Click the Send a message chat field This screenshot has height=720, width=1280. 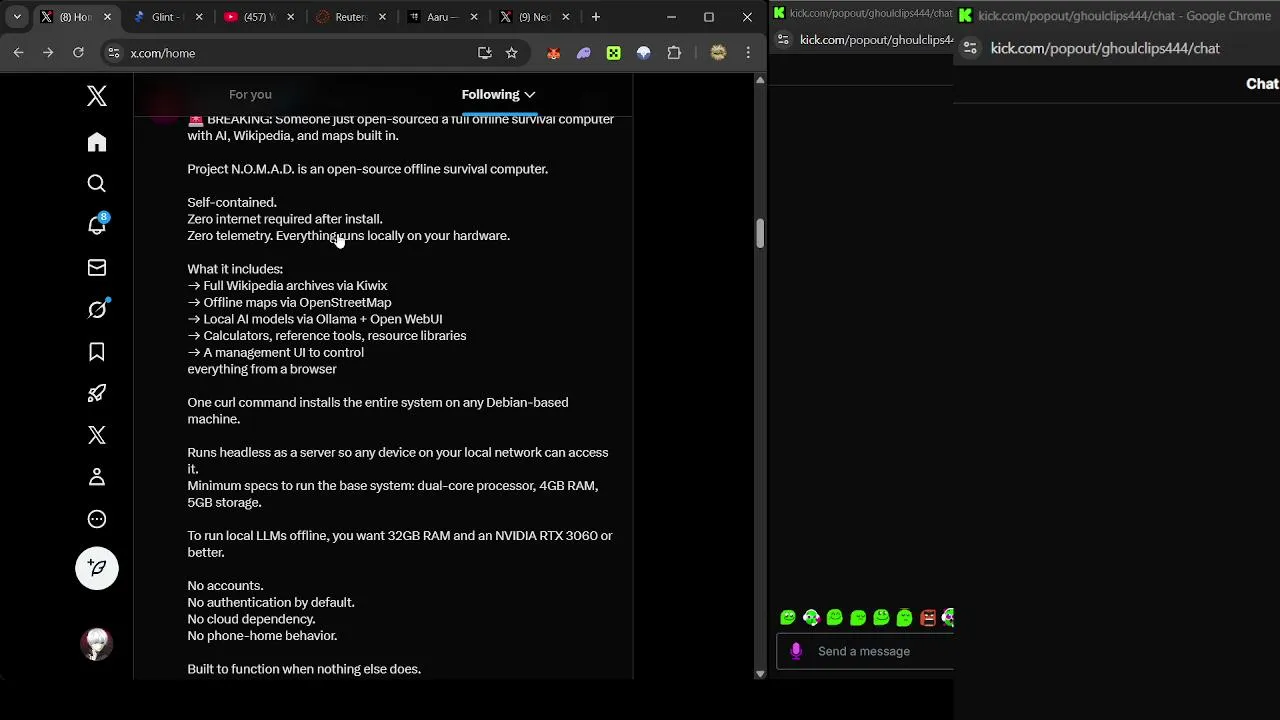866,651
